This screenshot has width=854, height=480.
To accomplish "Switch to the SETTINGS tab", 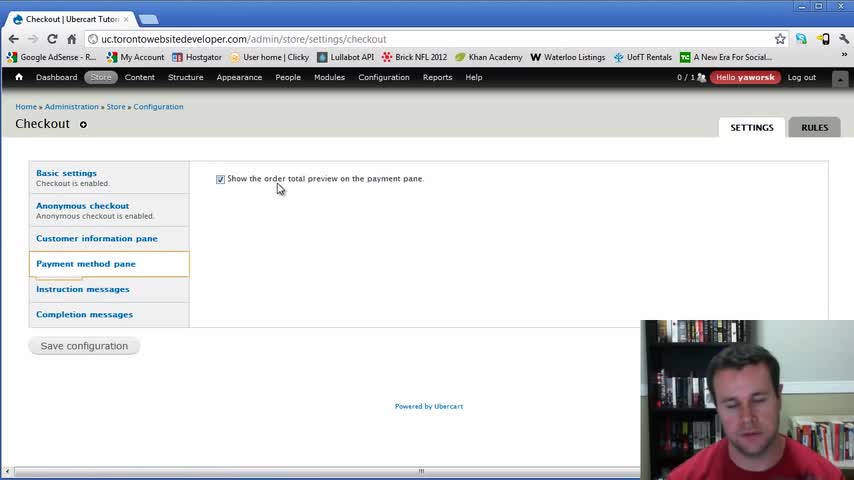I will [x=752, y=127].
